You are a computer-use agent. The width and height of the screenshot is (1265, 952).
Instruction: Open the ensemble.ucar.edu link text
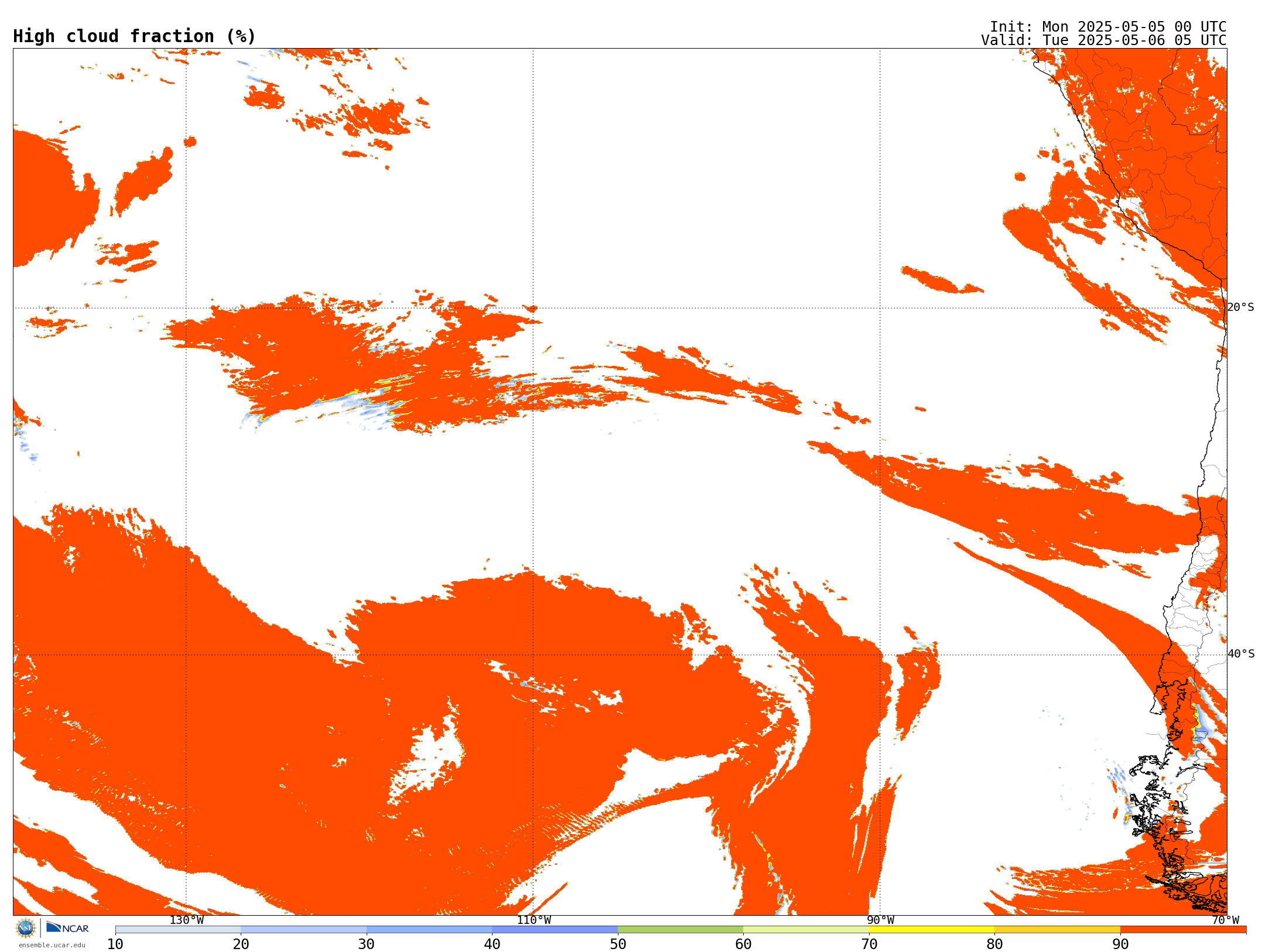[52, 945]
